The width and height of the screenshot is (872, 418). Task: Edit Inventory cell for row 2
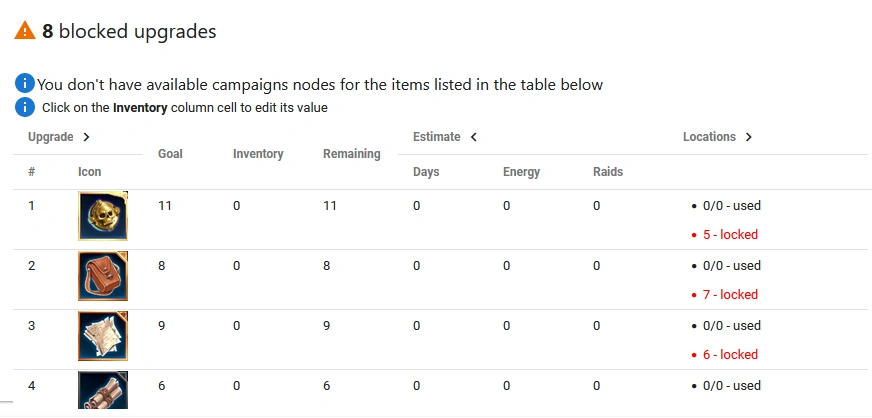point(237,266)
